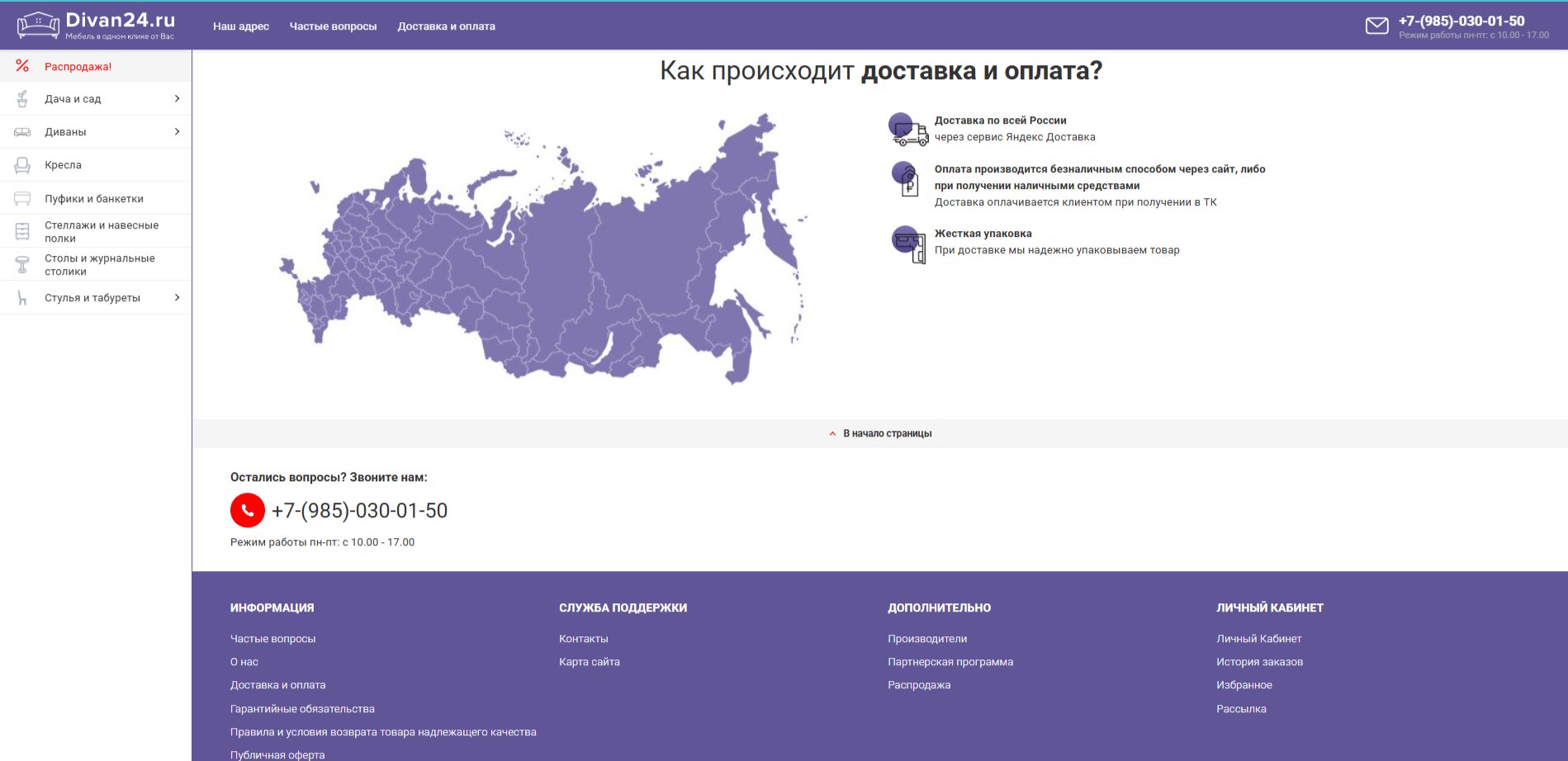Click the packaging box icon near Жесткая упаковка
Screen dimensions: 1568x761
[x=908, y=244]
